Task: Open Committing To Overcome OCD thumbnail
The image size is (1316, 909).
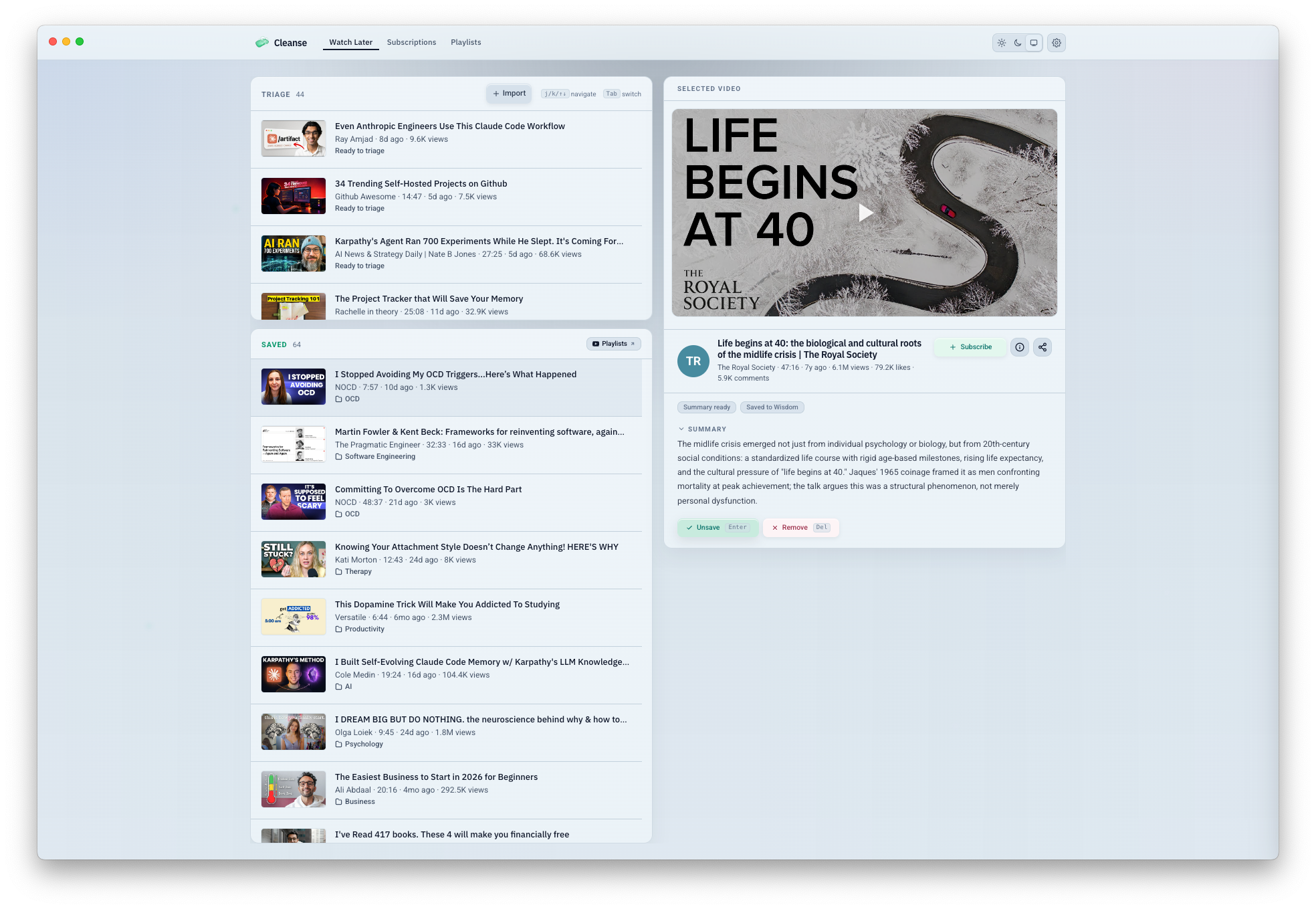Action: [x=293, y=502]
